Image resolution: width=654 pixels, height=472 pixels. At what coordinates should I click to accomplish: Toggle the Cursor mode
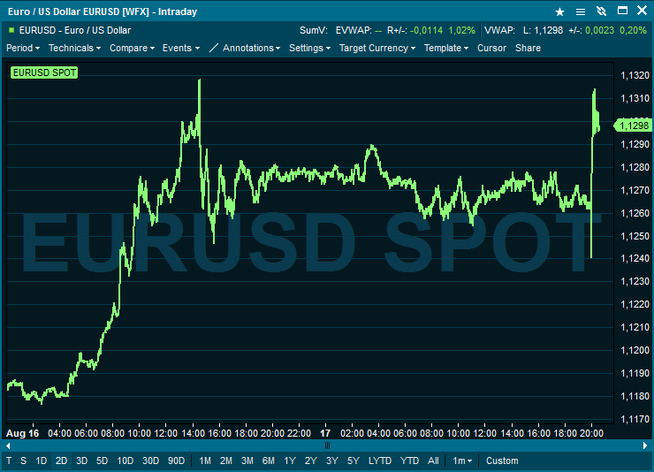(x=492, y=48)
